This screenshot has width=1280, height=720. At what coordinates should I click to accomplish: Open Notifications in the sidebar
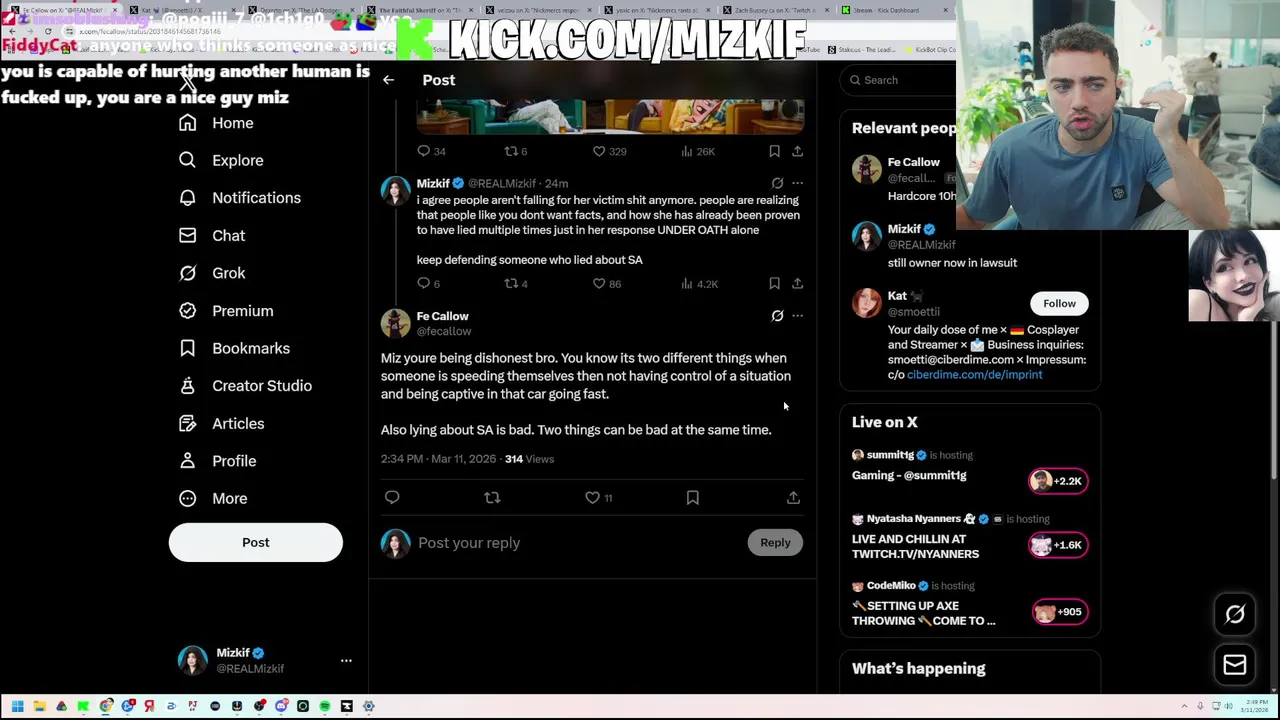(x=240, y=198)
